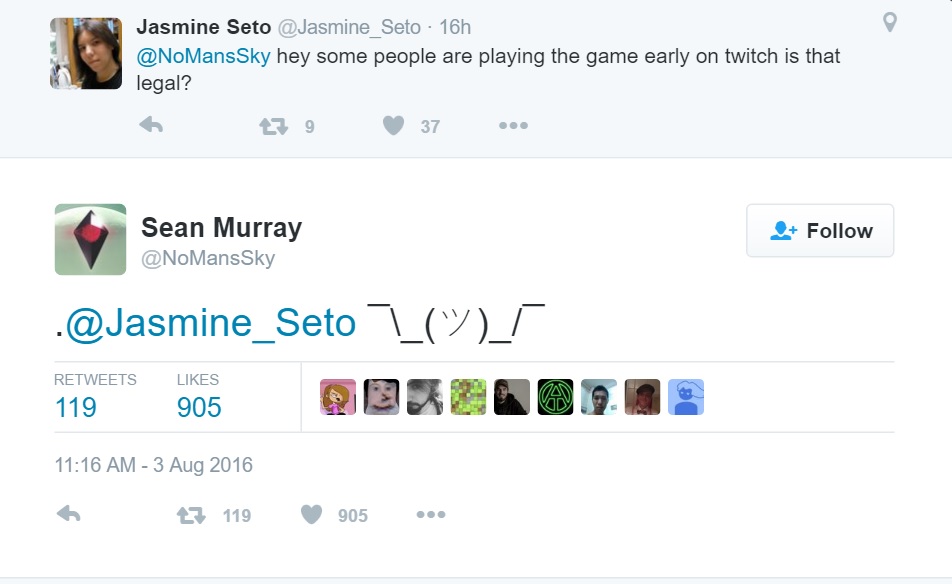Reply to Jasmine Seto's tweet
Screen dimensions: 952x584
tap(151, 126)
